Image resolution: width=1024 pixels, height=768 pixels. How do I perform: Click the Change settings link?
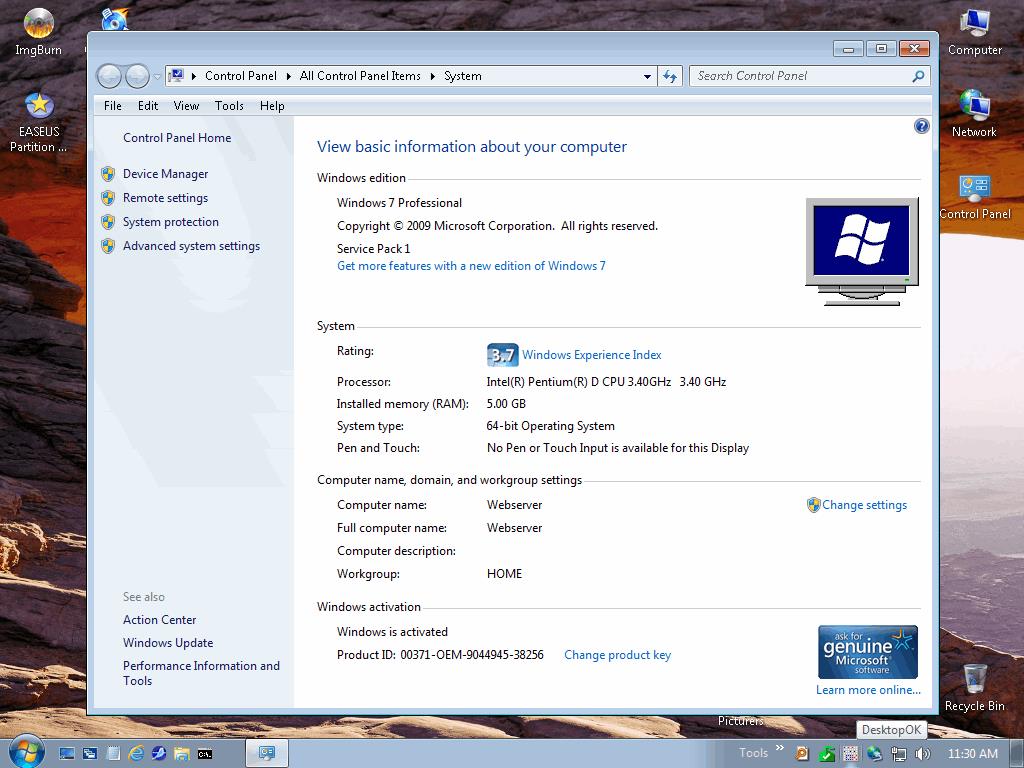coord(864,505)
